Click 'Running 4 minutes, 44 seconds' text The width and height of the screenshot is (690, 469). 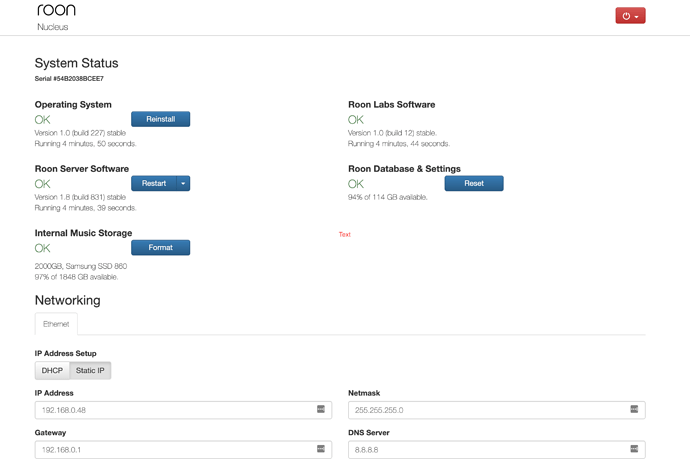tap(399, 144)
